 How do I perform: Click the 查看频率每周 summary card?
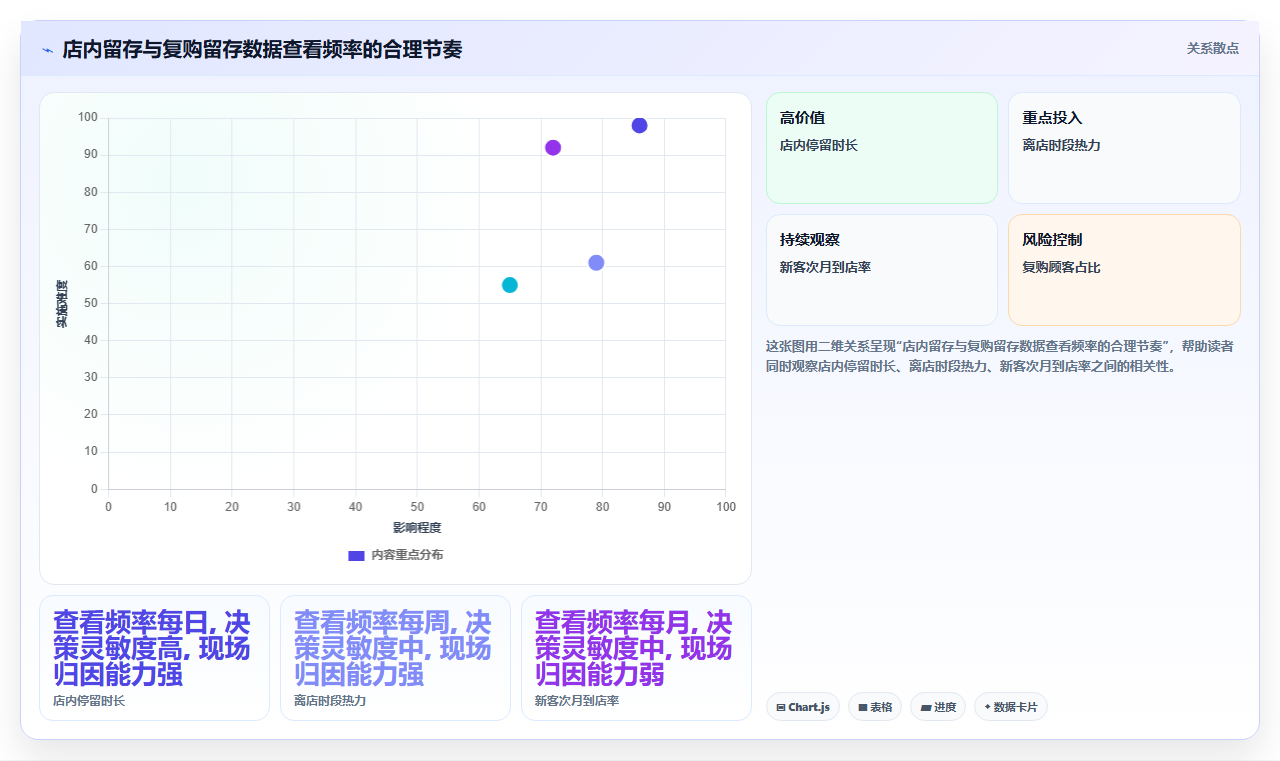pos(395,658)
